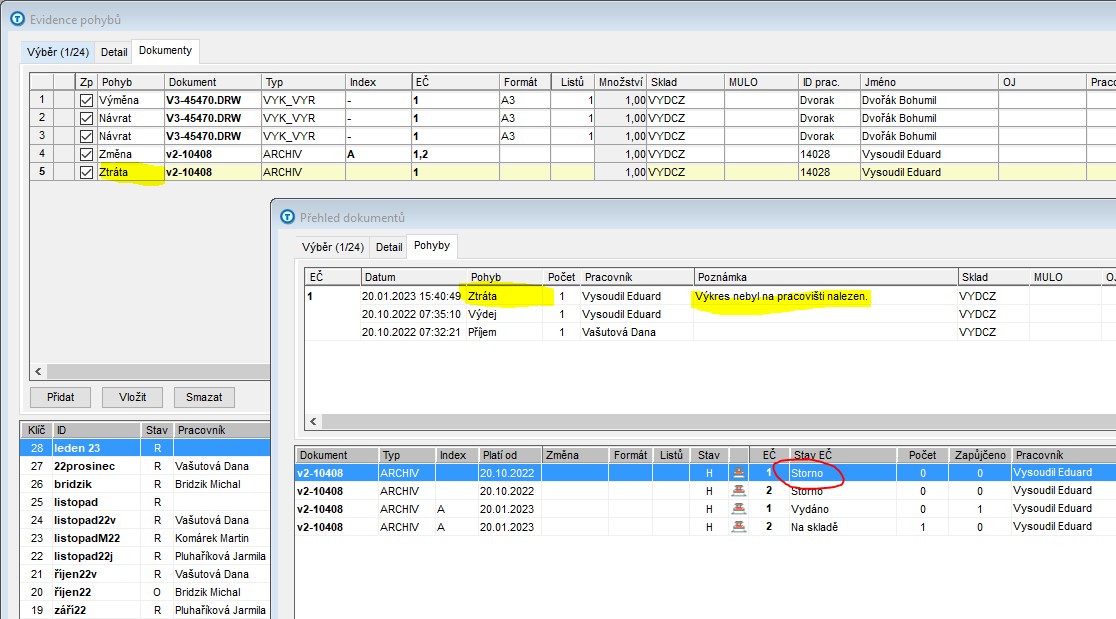Click the Datum column header in Pohyby table

click(x=414, y=277)
